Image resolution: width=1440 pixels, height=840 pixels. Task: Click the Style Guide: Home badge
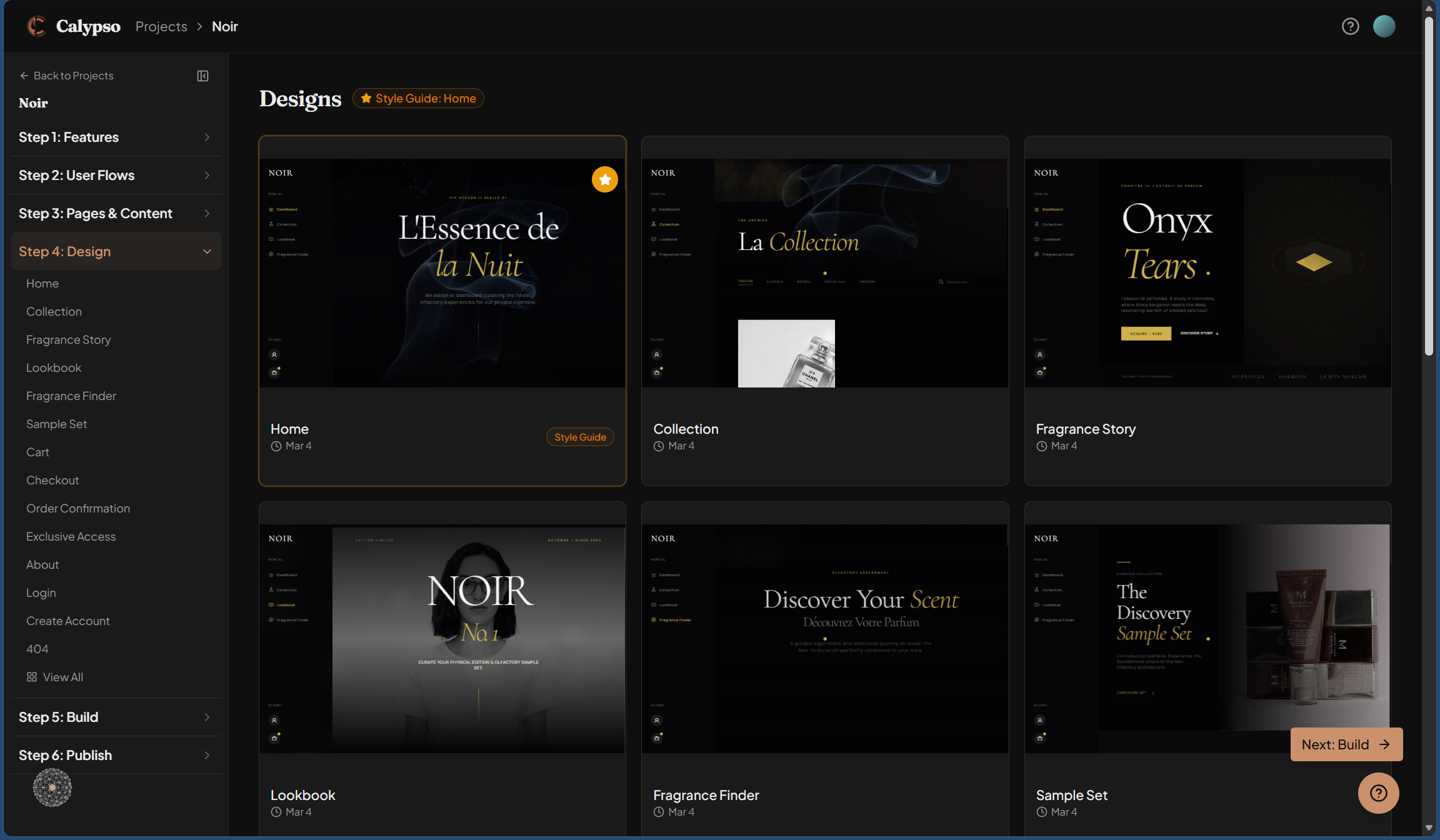[x=417, y=98]
